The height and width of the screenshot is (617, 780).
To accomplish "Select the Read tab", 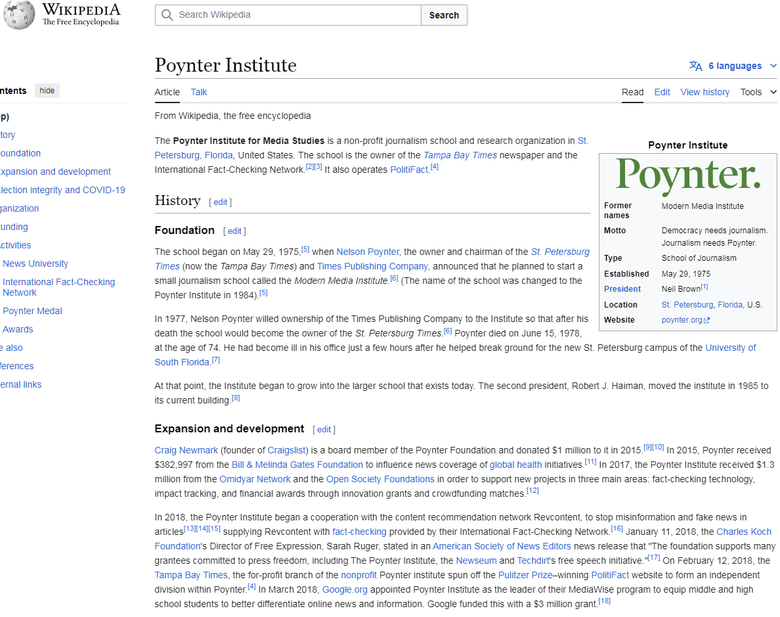I will 632,92.
